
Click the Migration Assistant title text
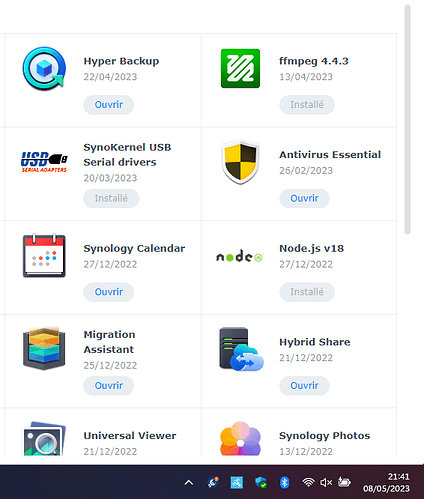[109, 342]
